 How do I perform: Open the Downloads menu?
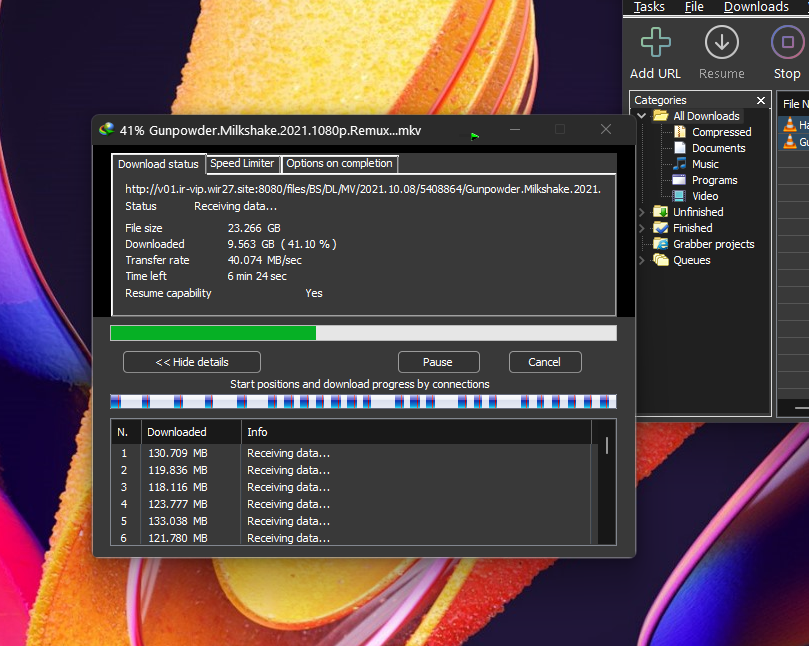click(x=756, y=7)
